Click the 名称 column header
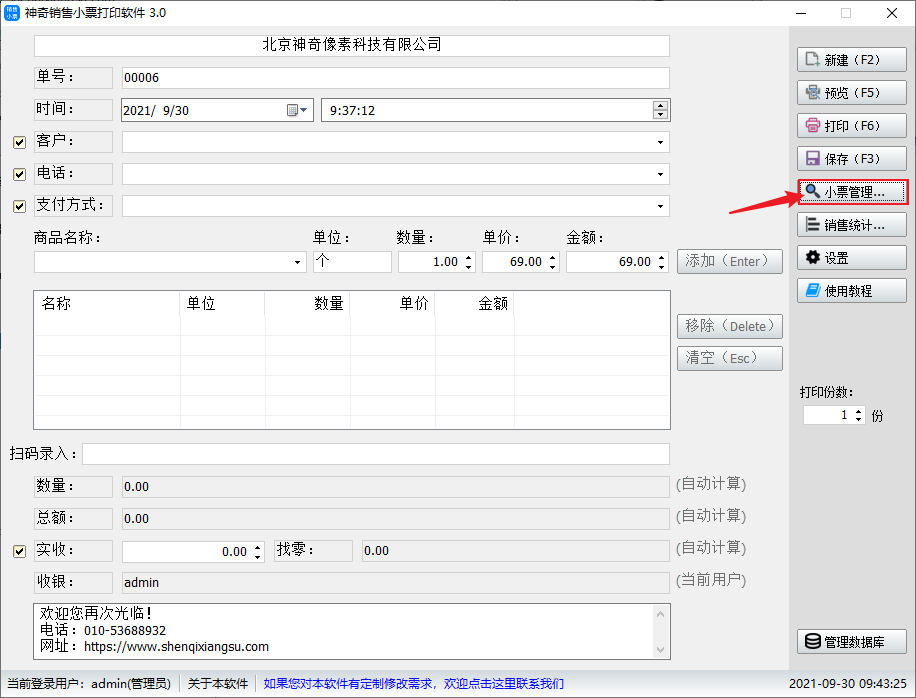Image resolution: width=916 pixels, height=698 pixels. (107, 304)
